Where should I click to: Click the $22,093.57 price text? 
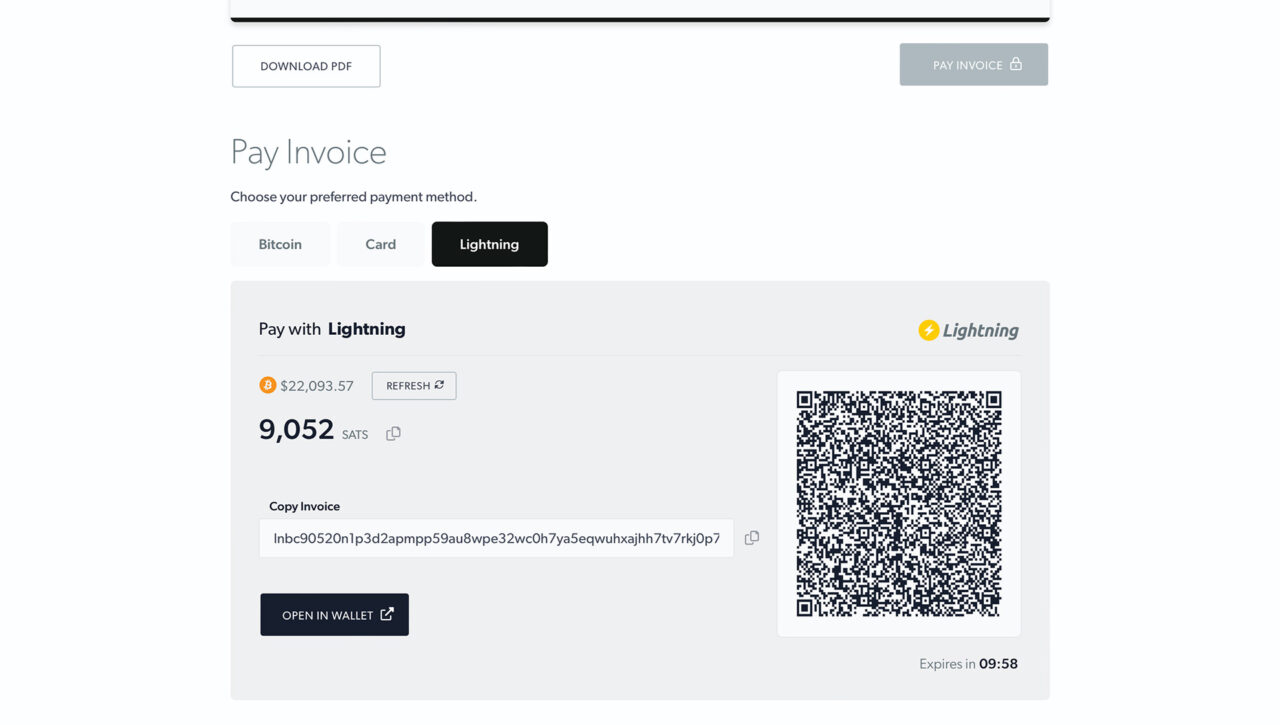coord(317,386)
